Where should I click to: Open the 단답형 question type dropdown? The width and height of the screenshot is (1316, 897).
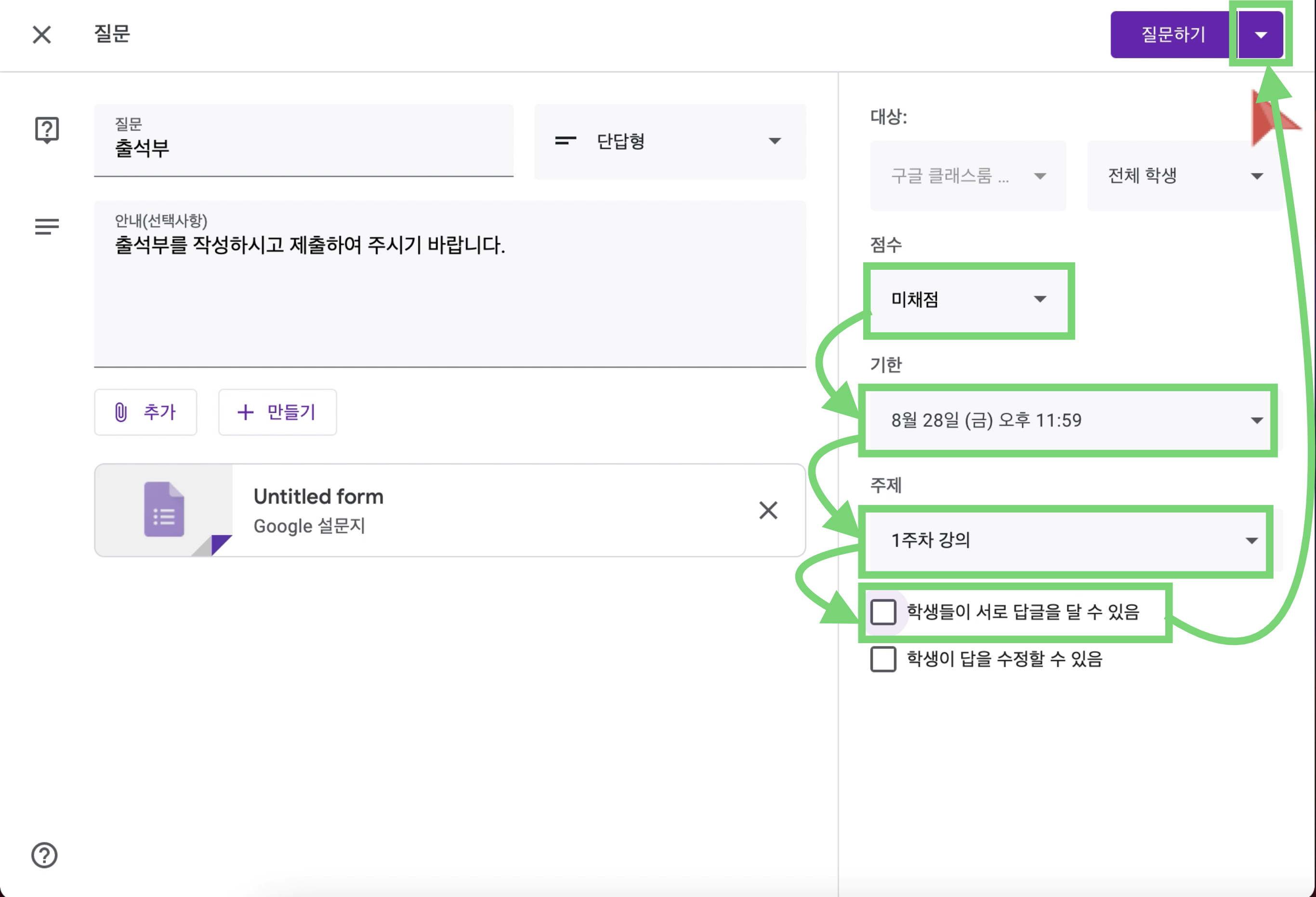click(670, 141)
